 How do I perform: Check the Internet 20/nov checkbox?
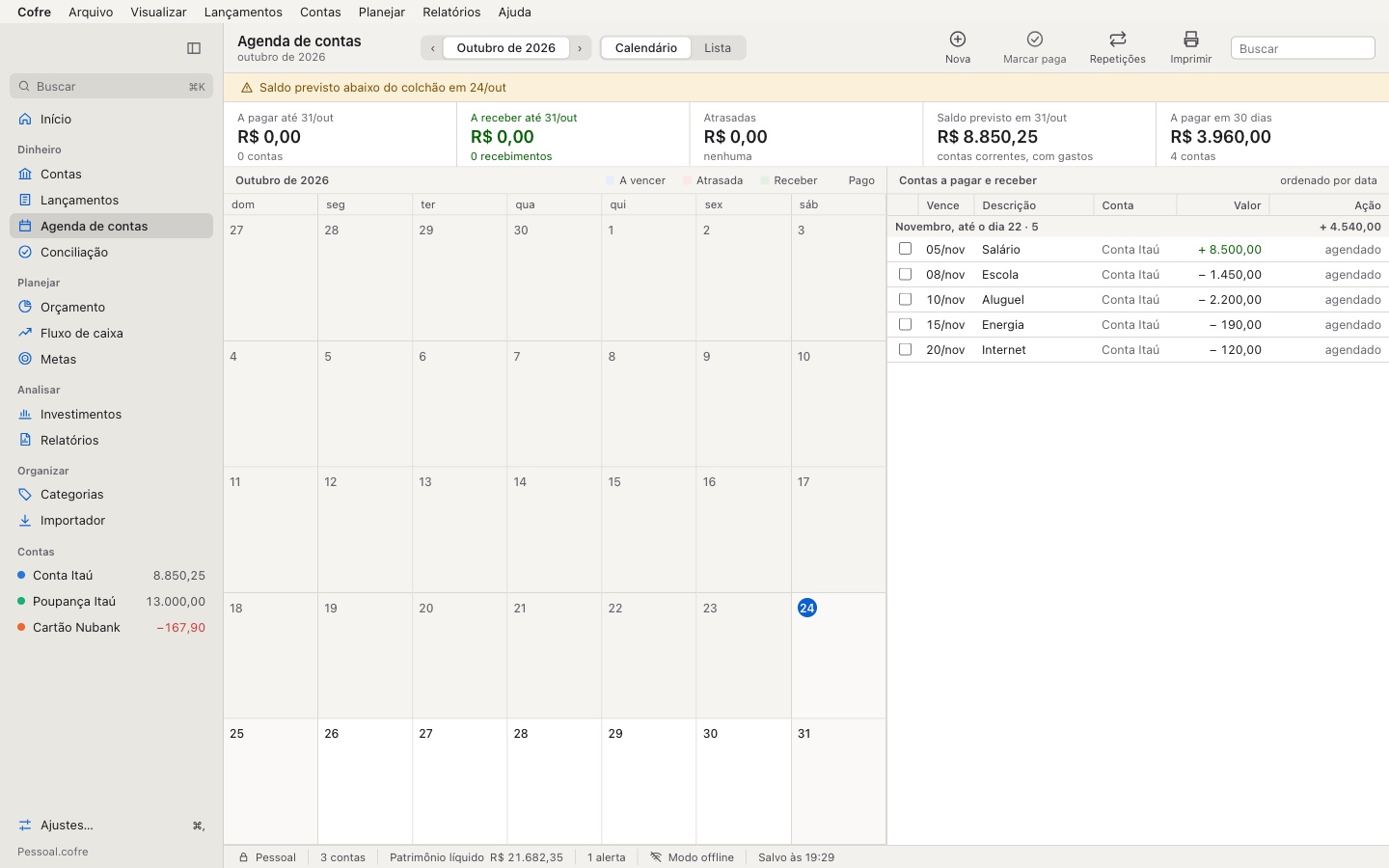point(905,349)
